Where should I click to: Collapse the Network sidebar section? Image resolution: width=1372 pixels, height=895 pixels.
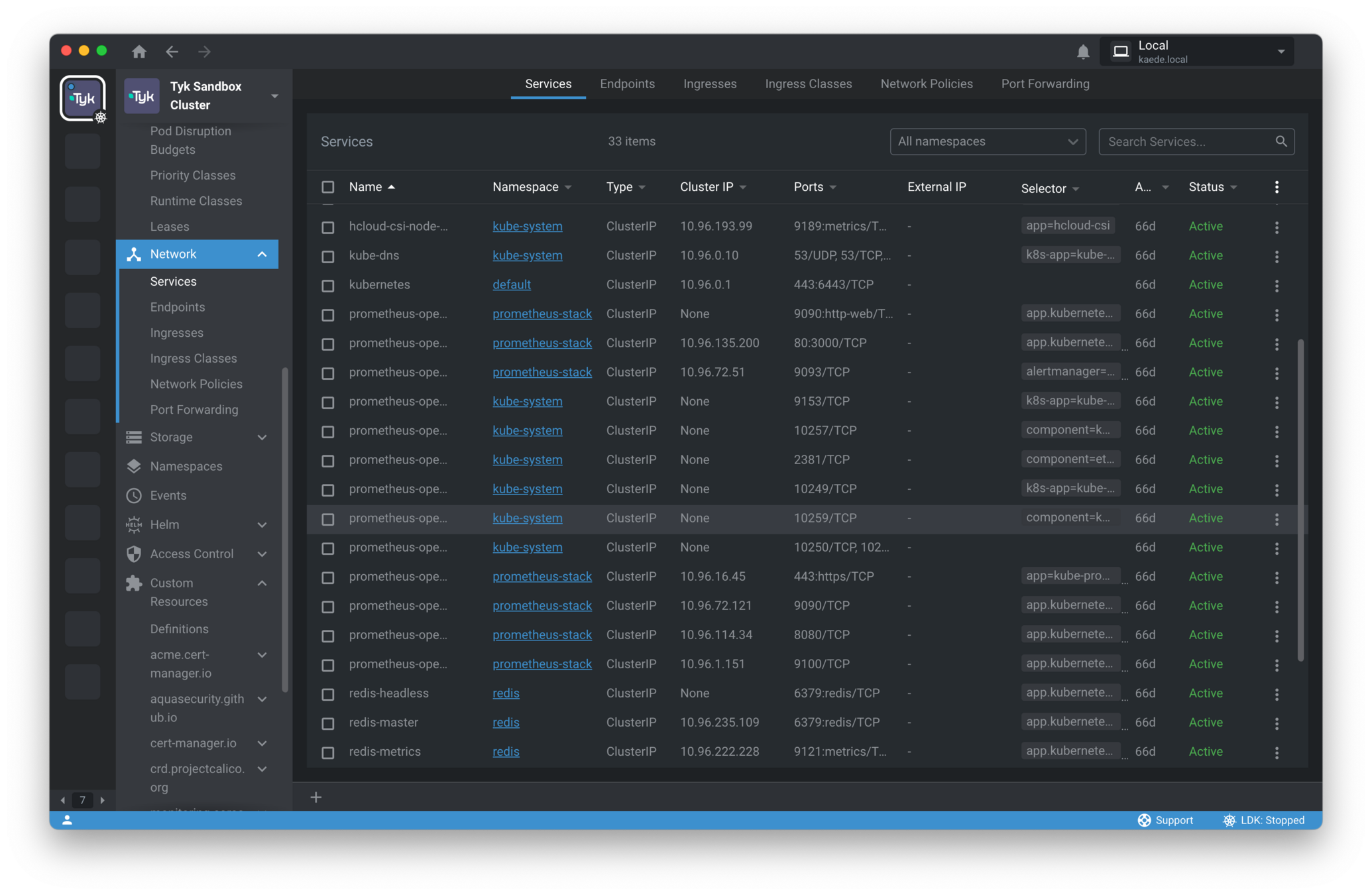pos(262,254)
